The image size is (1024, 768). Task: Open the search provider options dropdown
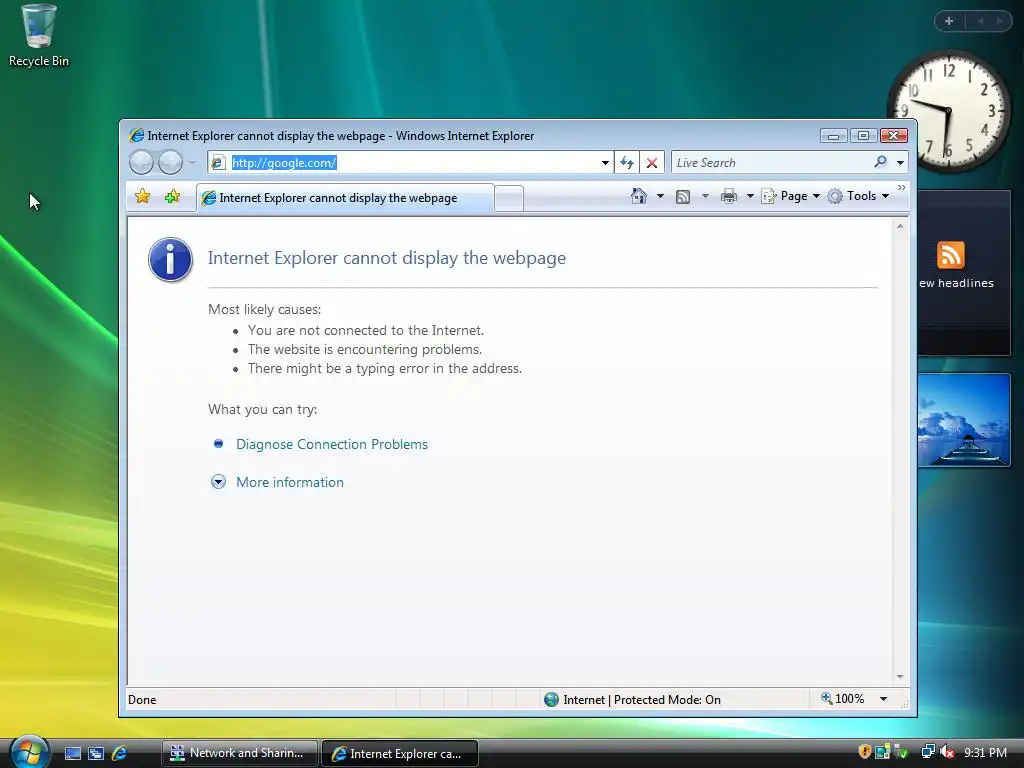click(901, 163)
